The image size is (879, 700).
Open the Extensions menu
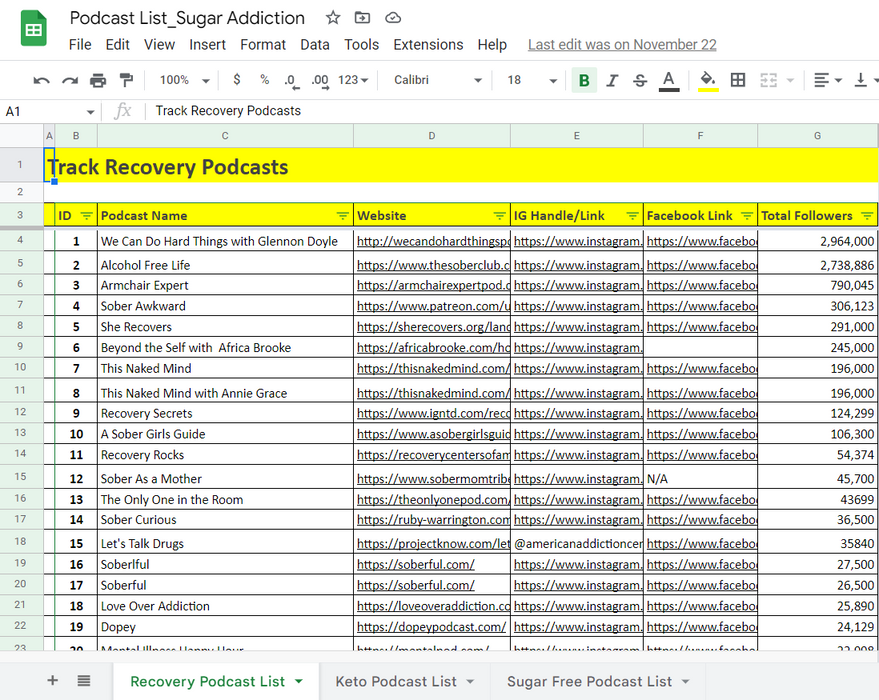point(428,45)
